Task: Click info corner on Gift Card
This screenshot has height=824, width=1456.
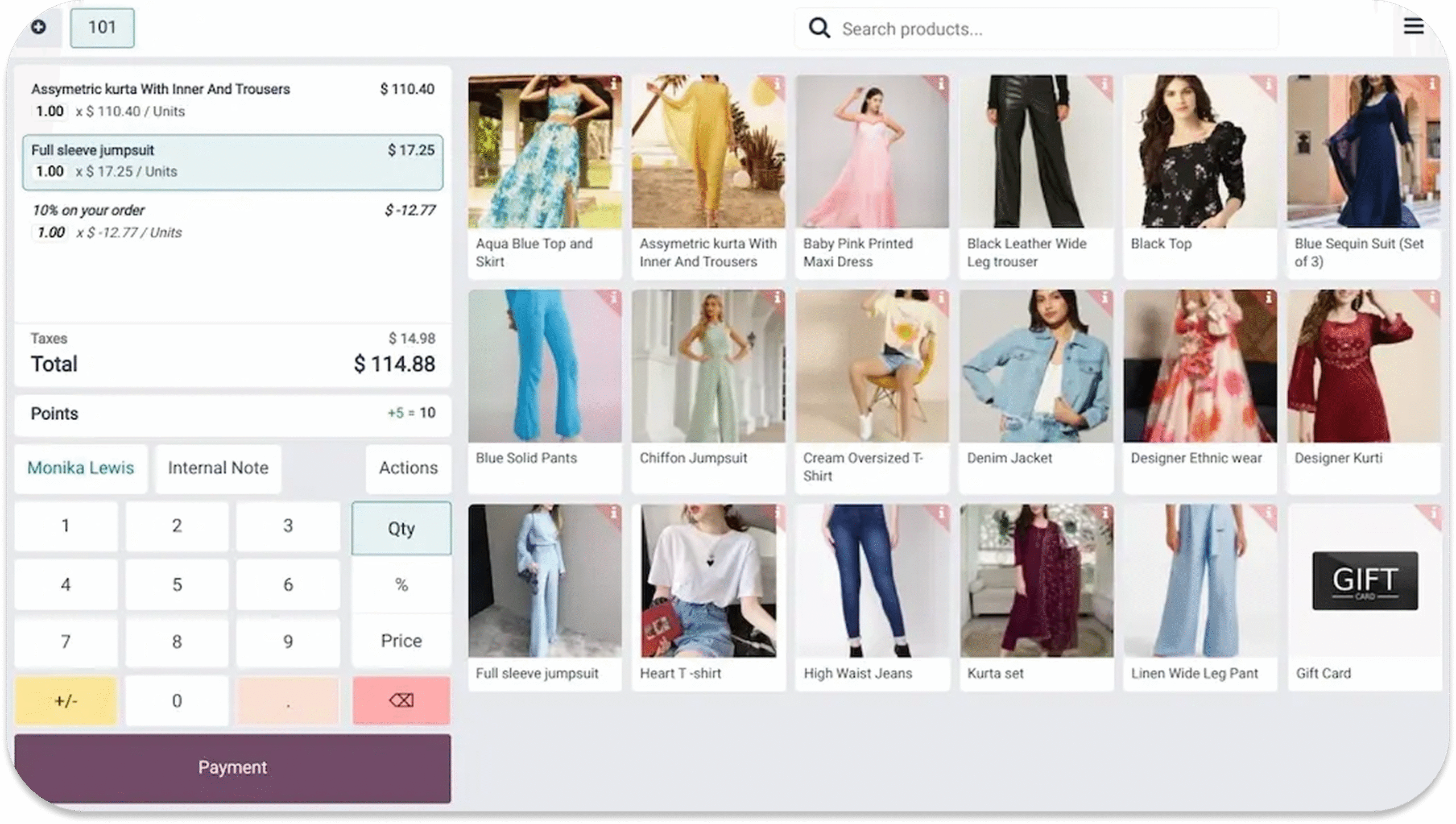Action: [x=1433, y=514]
